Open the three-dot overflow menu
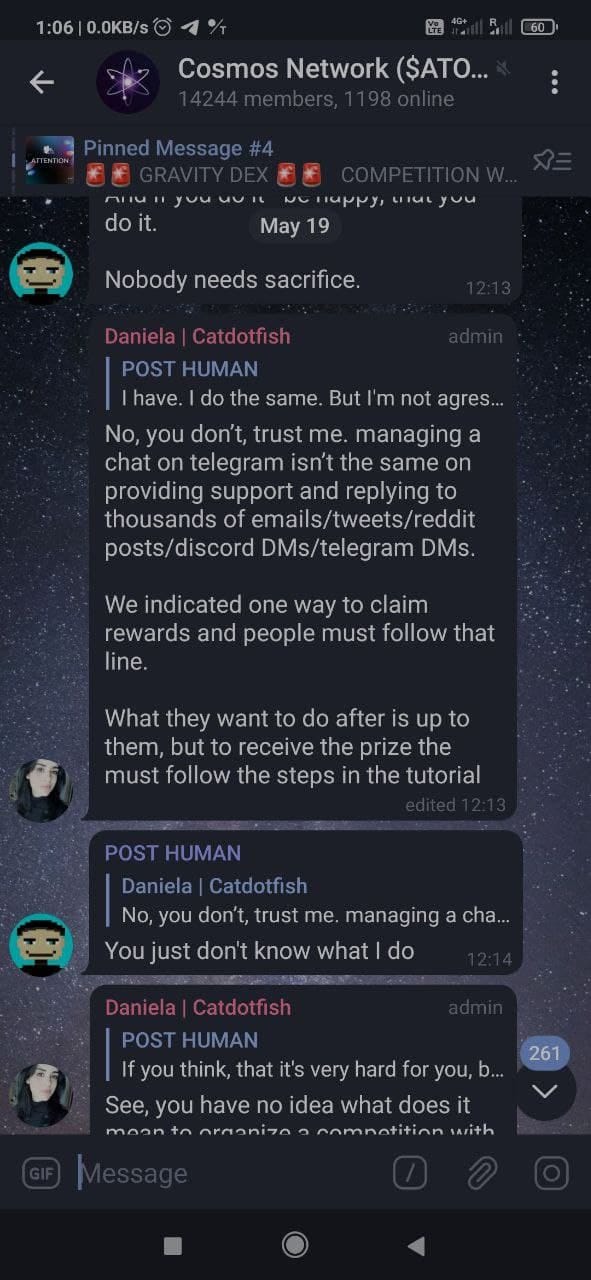The width and height of the screenshot is (591, 1280). point(554,82)
